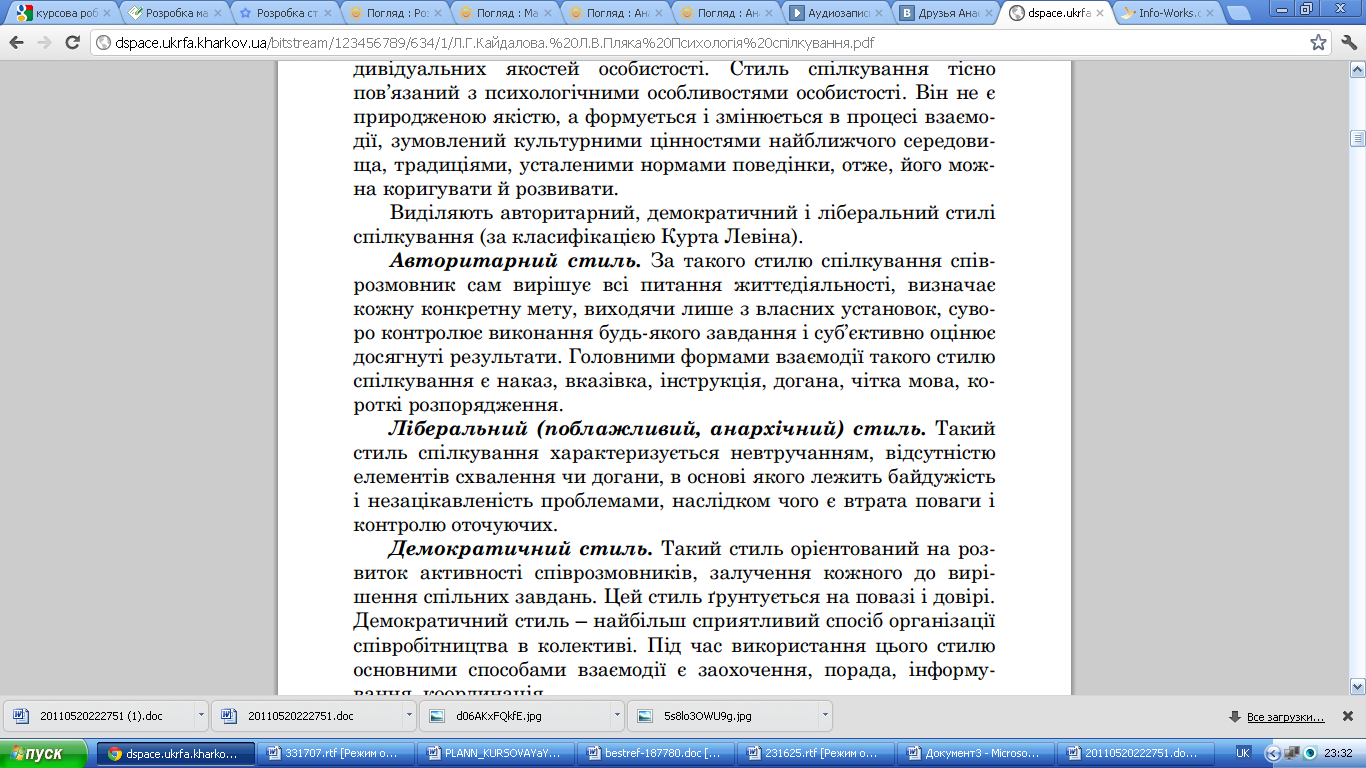Image resolution: width=1366 pixels, height=768 pixels.
Task: Click the scrollbar up arrow
Action: point(1357,69)
